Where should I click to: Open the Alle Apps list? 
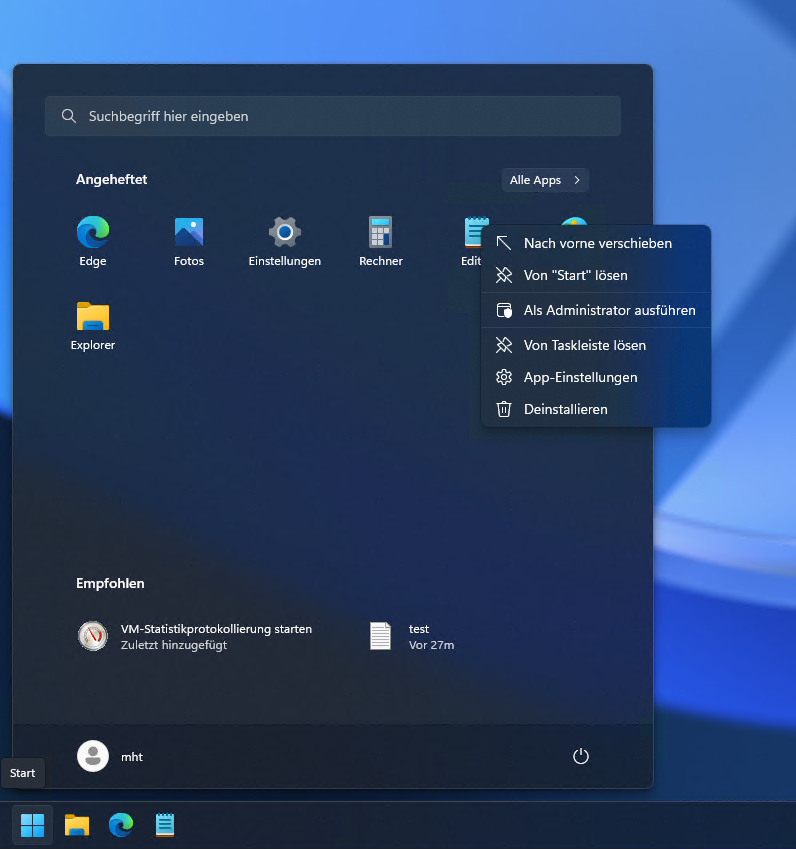[545, 180]
